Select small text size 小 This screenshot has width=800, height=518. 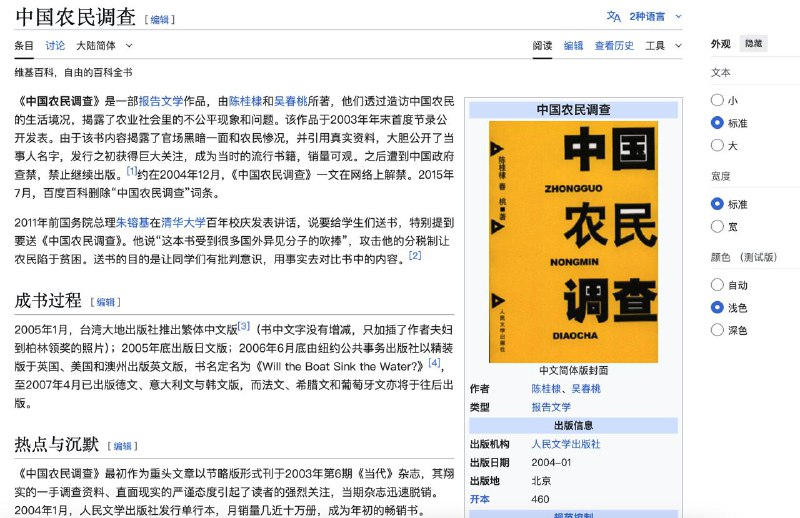point(717,100)
